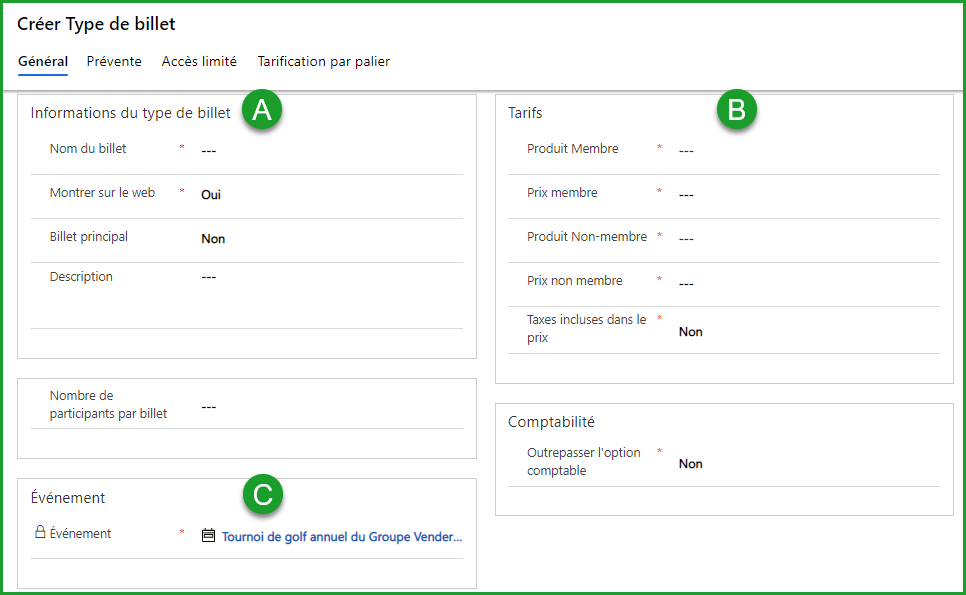The width and height of the screenshot is (966, 595).
Task: Click the Prix membre field
Action: pos(800,195)
